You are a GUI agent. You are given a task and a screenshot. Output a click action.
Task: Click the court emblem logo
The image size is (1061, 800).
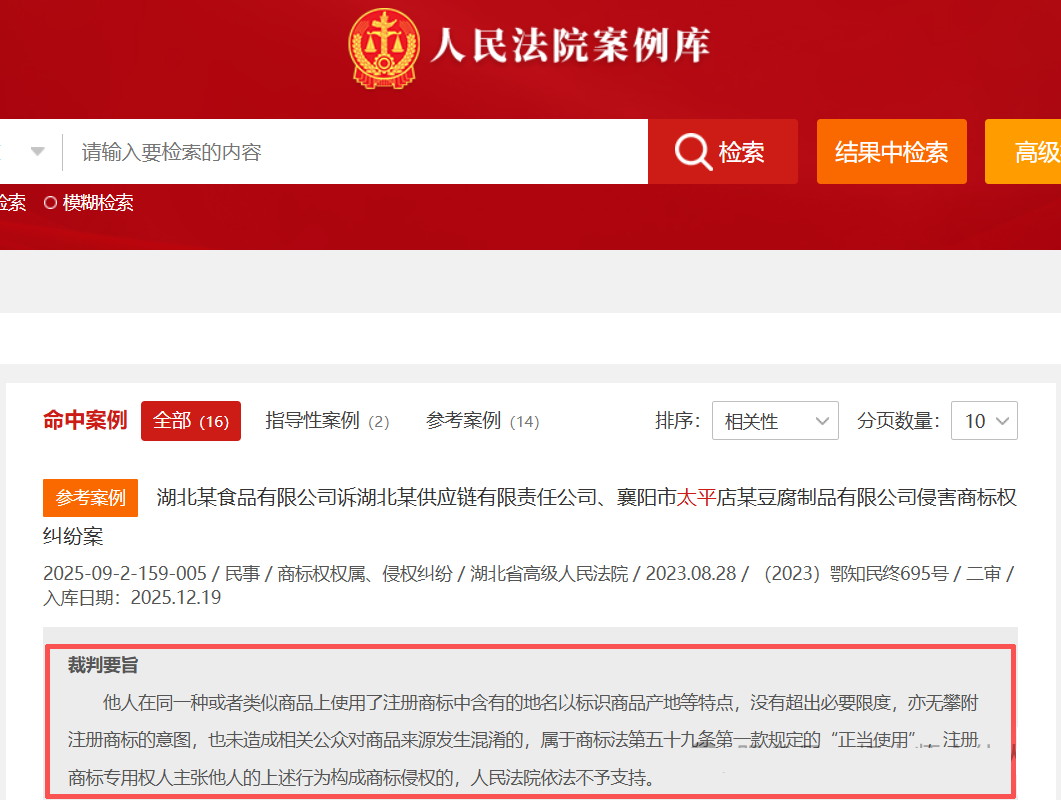coord(385,46)
